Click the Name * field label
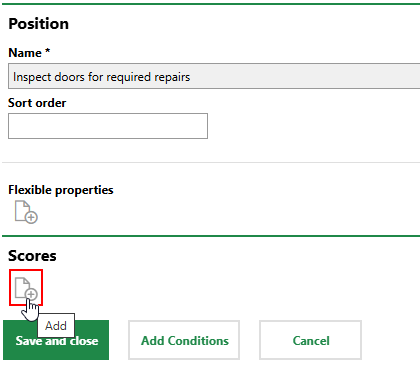The width and height of the screenshot is (420, 372). [x=29, y=53]
